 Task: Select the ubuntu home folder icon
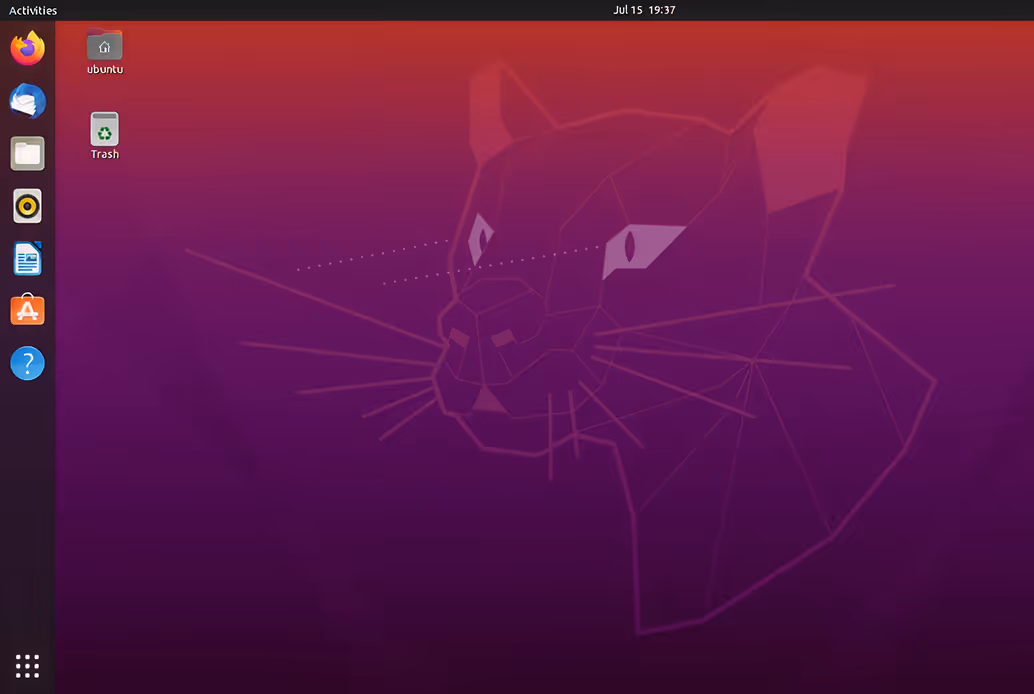click(x=104, y=45)
